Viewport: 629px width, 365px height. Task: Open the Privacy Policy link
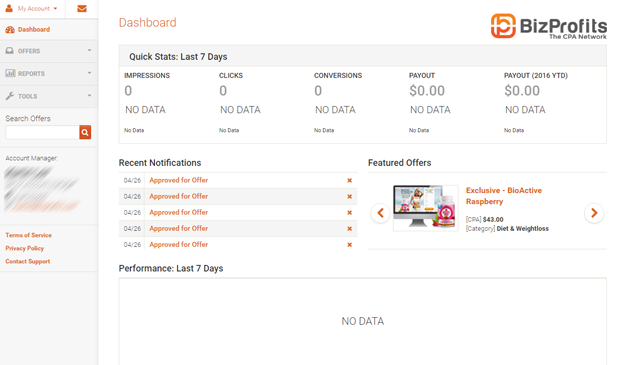(x=24, y=248)
